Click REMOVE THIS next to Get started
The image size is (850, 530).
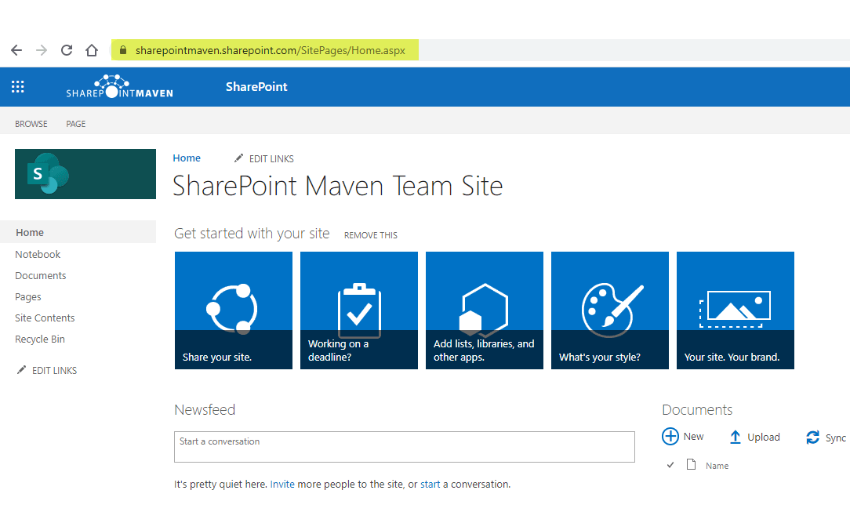point(371,235)
